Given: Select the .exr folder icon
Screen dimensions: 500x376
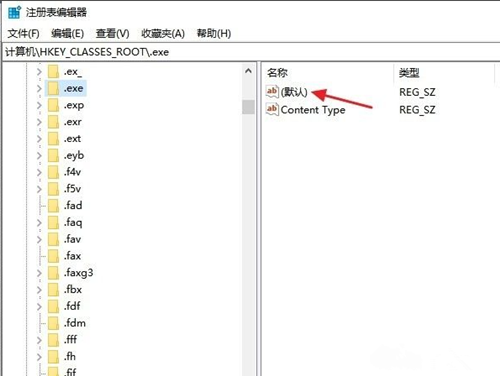Looking at the screenshot, I should tap(53, 122).
